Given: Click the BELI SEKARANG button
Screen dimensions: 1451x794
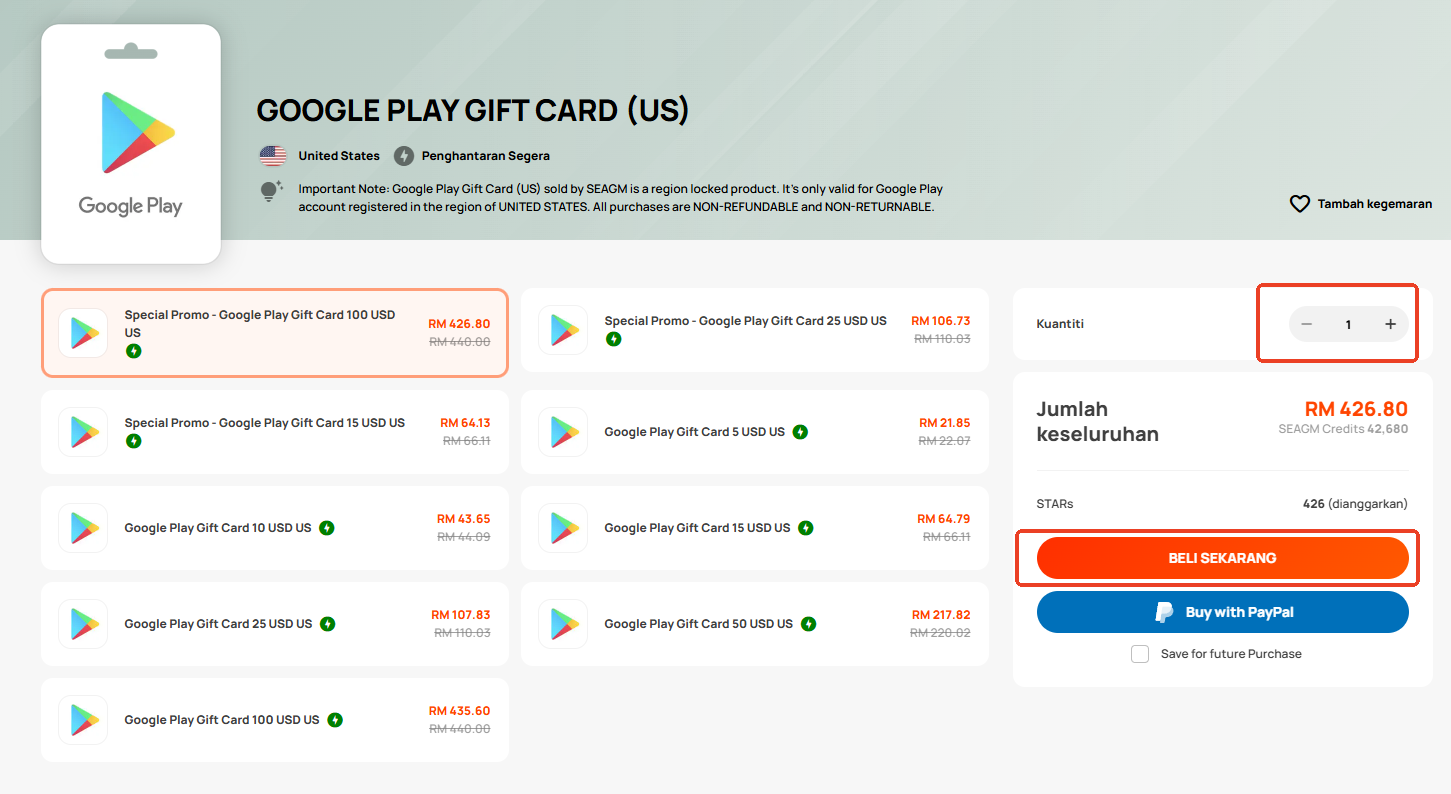Looking at the screenshot, I should click(1223, 558).
